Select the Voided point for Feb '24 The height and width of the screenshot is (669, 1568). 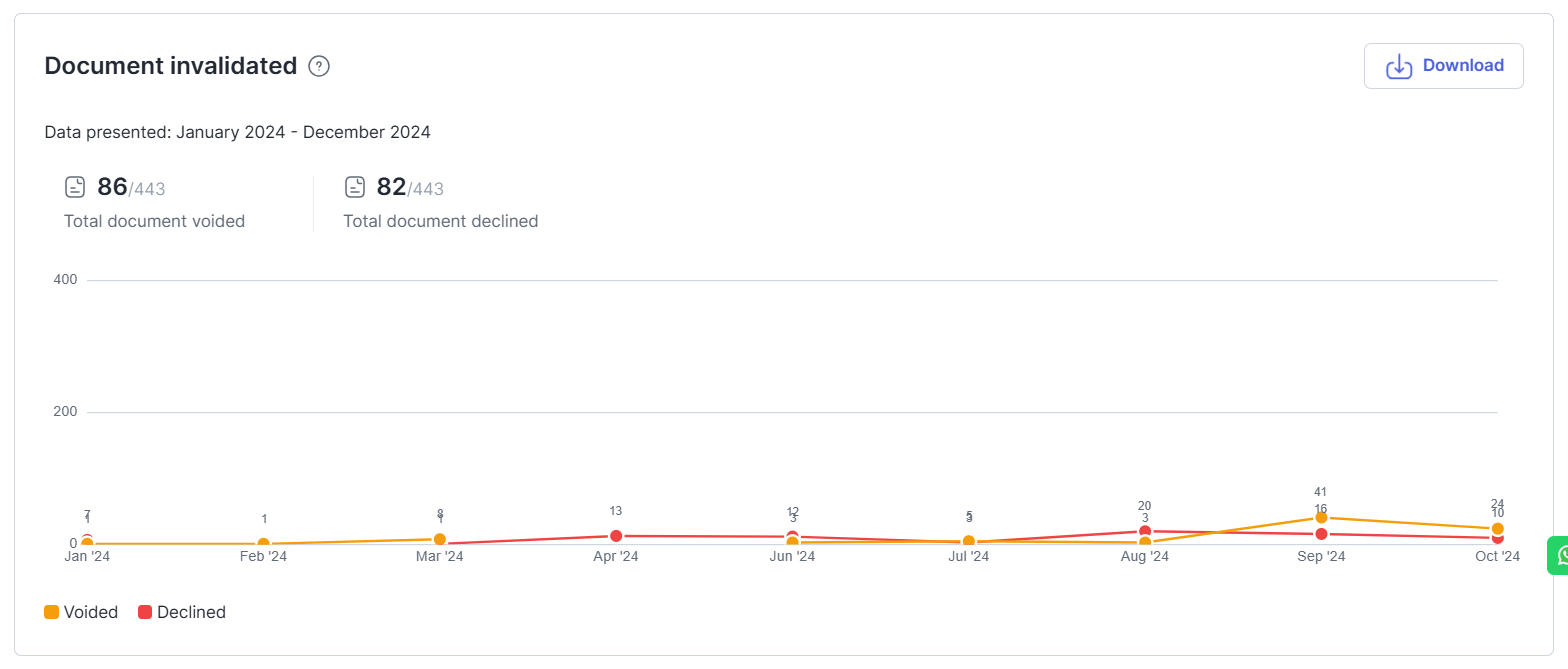[264, 543]
